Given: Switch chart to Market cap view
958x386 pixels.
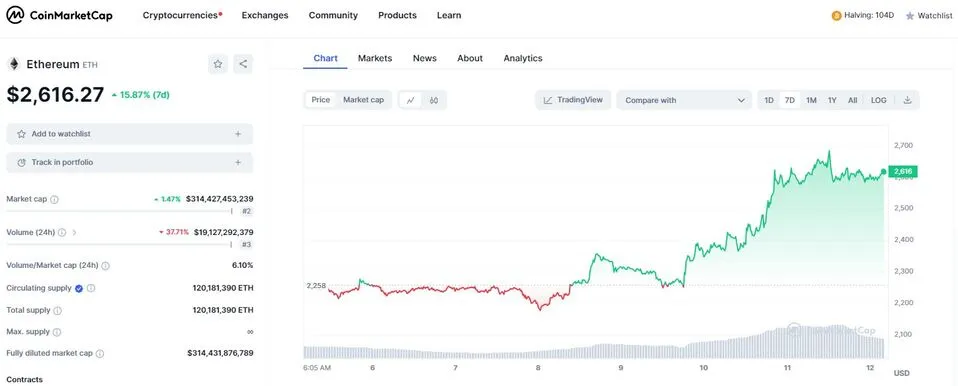Looking at the screenshot, I should pos(364,100).
